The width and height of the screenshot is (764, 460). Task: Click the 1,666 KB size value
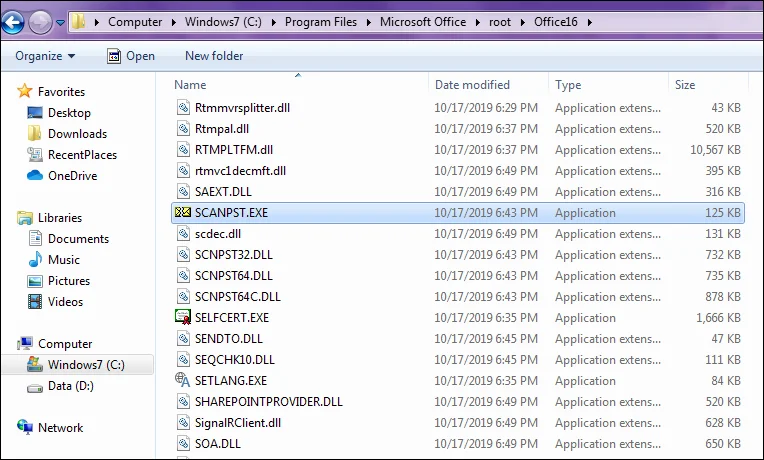point(718,318)
